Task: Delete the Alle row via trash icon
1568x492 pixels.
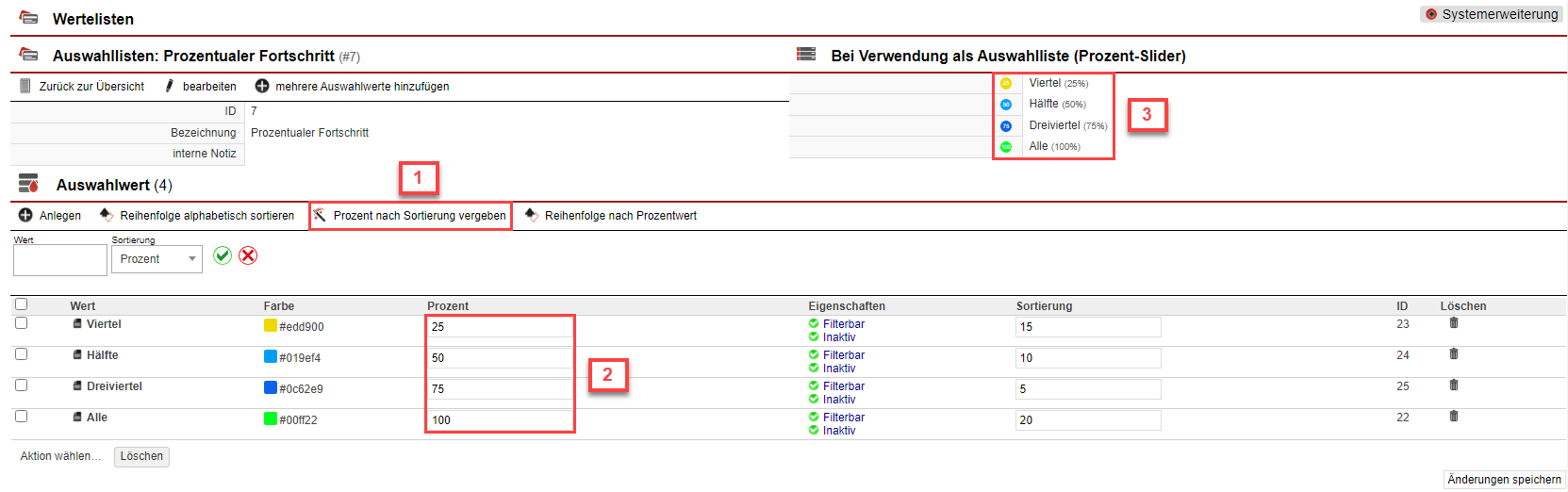Action: (1453, 416)
